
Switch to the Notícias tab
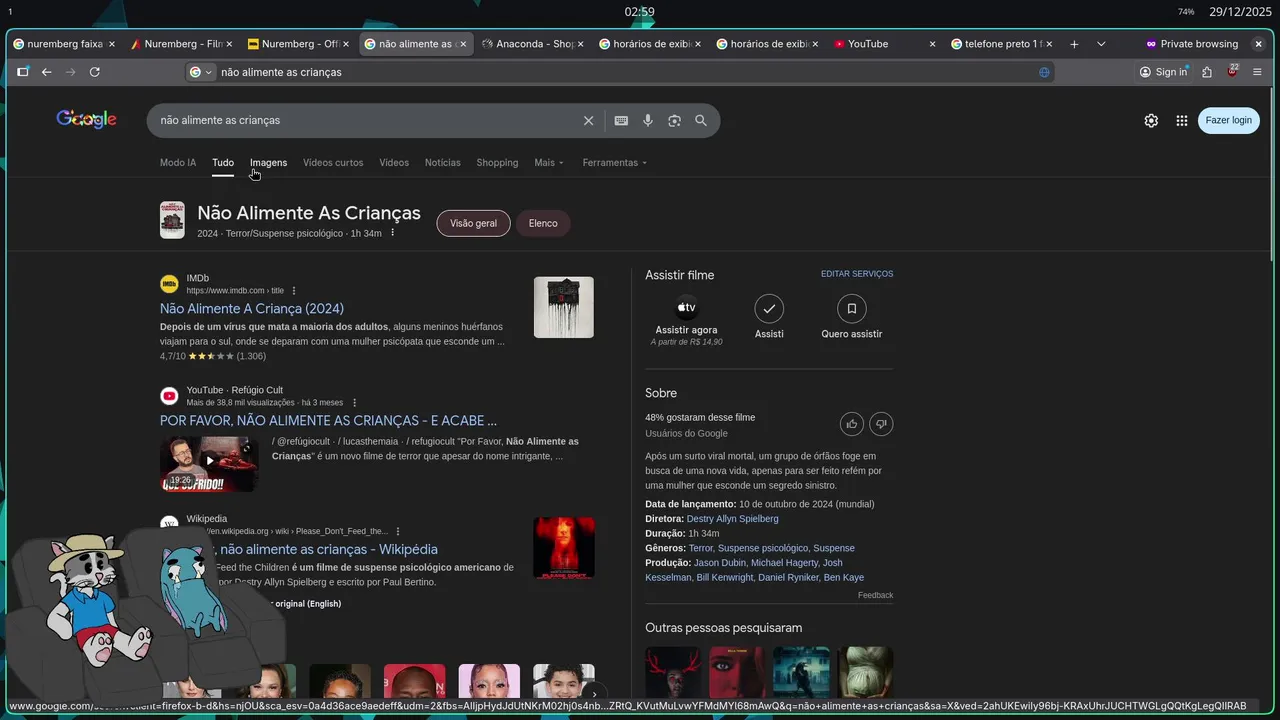pos(443,163)
